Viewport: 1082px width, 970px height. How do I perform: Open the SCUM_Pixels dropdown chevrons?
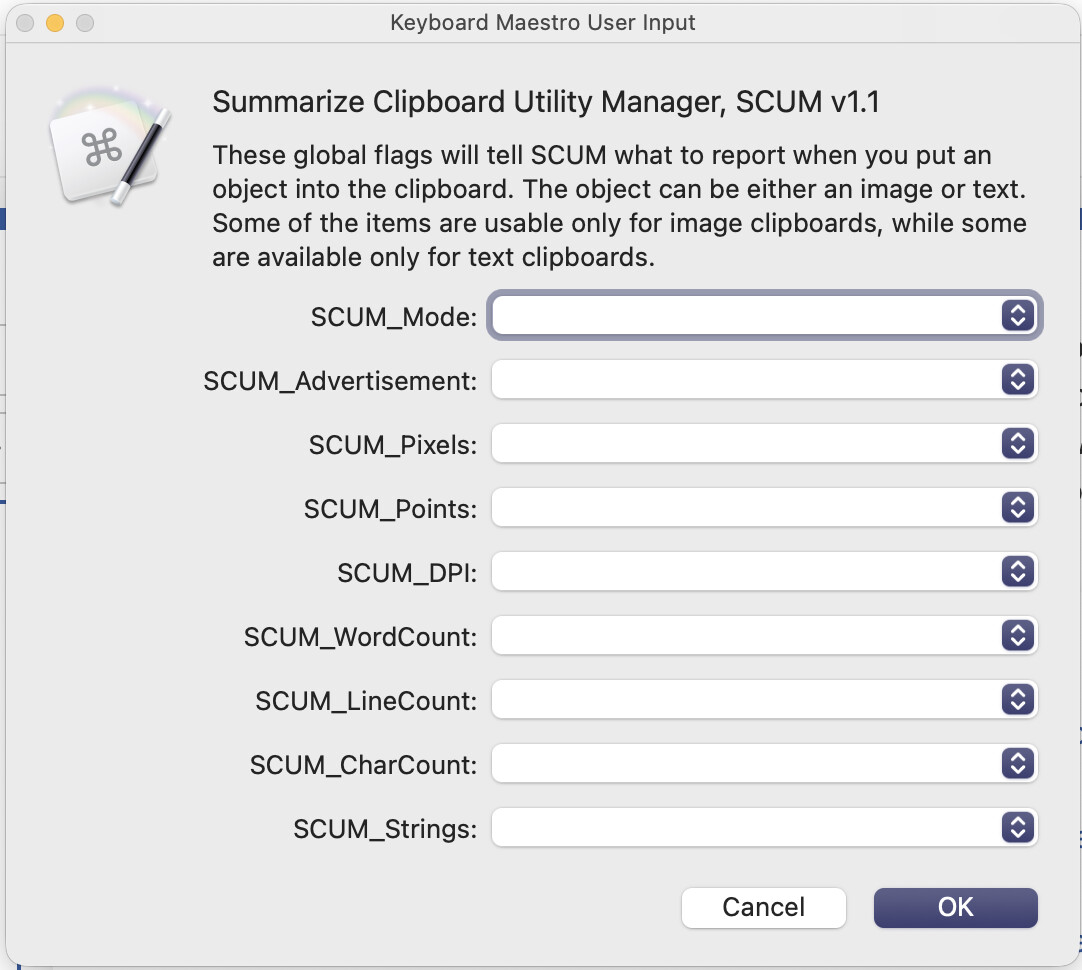1016,444
